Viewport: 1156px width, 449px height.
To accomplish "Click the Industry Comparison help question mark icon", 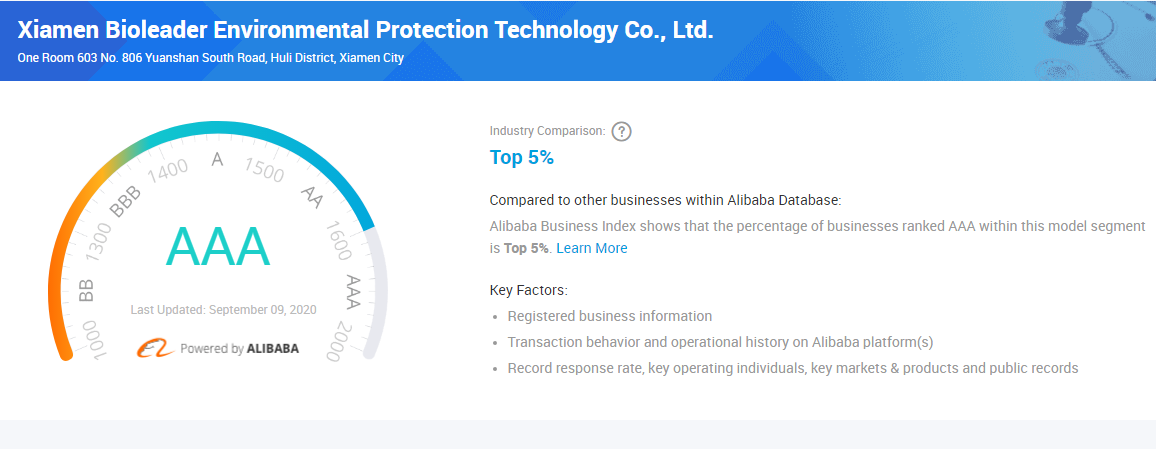I will [621, 132].
